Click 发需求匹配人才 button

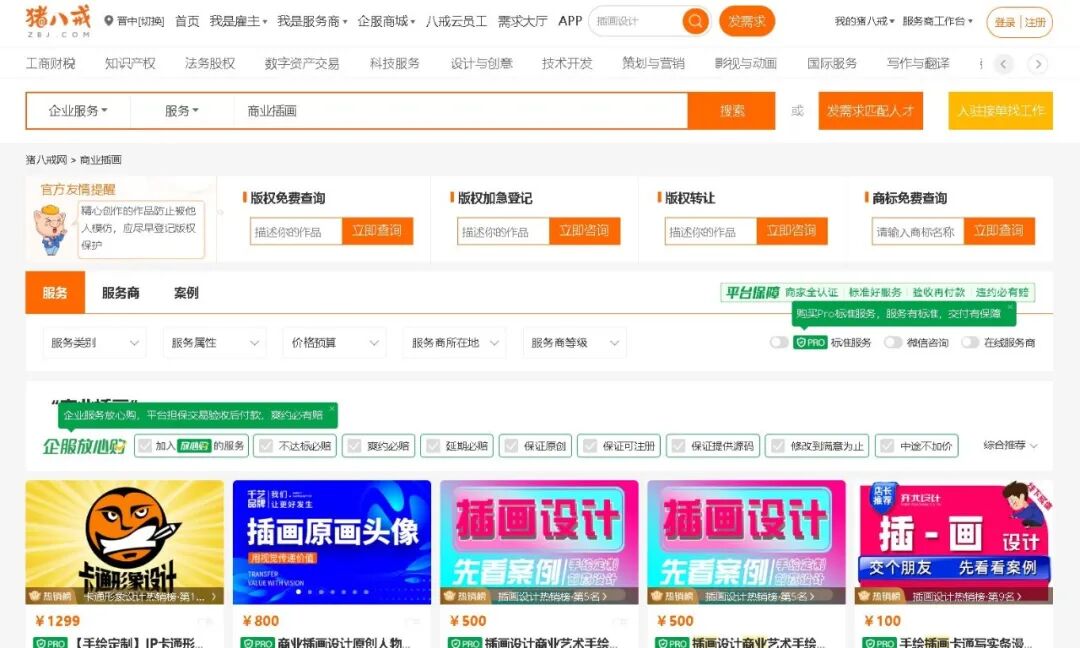[871, 111]
